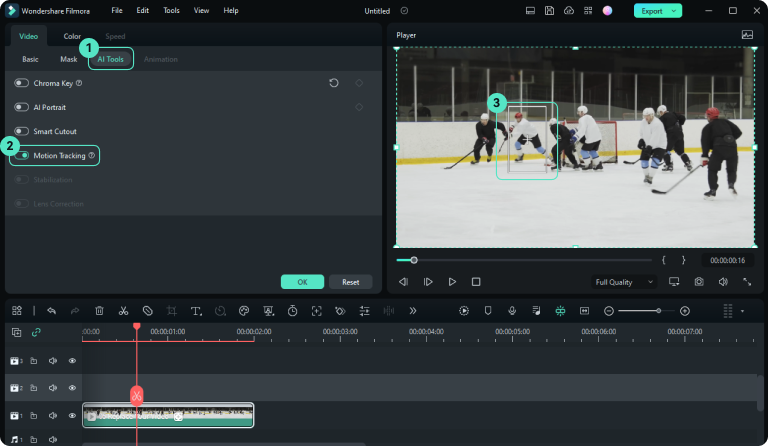The image size is (768, 446).
Task: Open the Crop tool in timeline toolbar
Action: (x=171, y=311)
